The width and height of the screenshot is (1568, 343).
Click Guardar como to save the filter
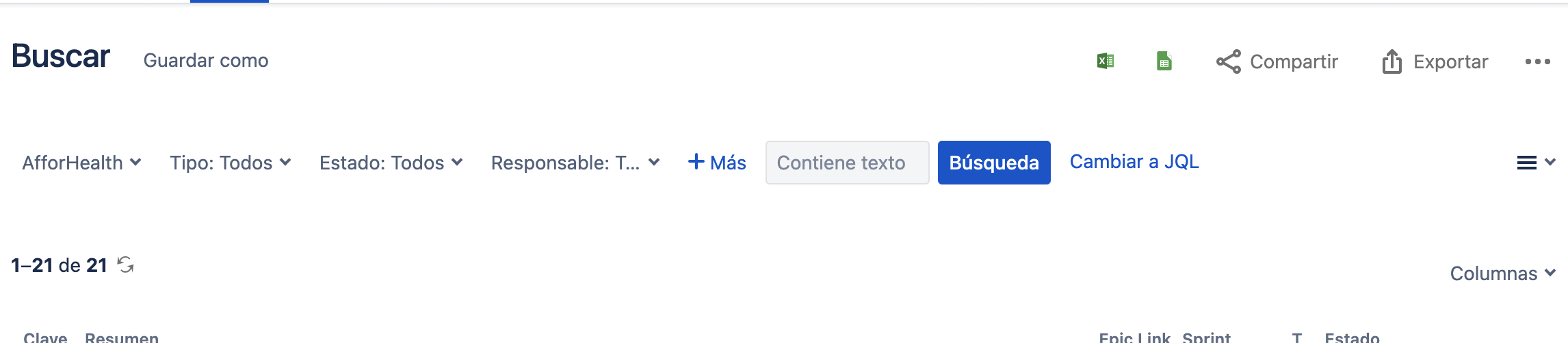(x=206, y=61)
